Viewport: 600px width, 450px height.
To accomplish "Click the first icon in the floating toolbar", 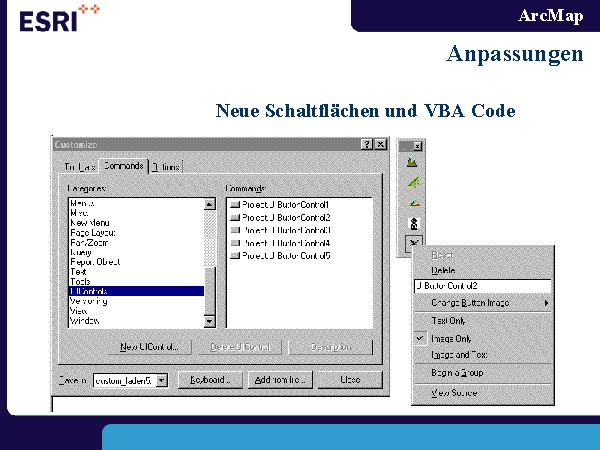I will pos(411,162).
